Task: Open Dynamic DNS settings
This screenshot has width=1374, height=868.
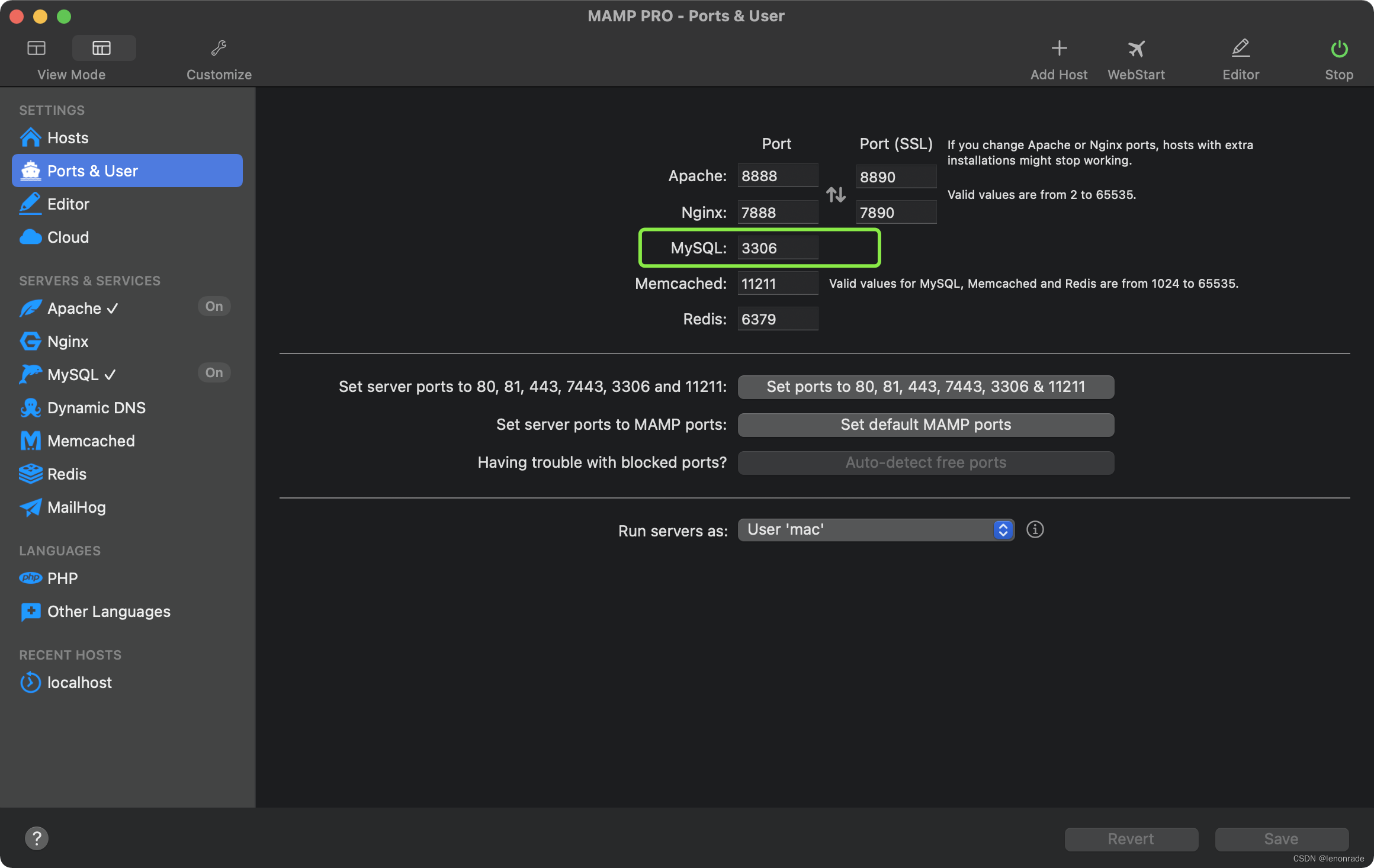Action: point(127,407)
